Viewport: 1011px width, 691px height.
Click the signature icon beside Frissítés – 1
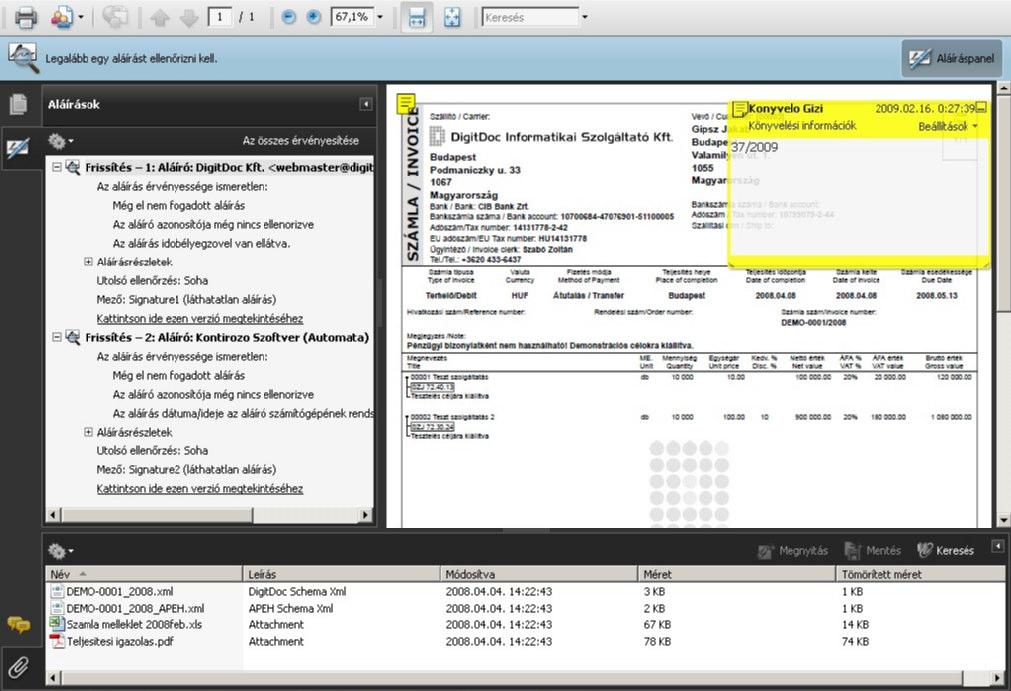click(73, 168)
